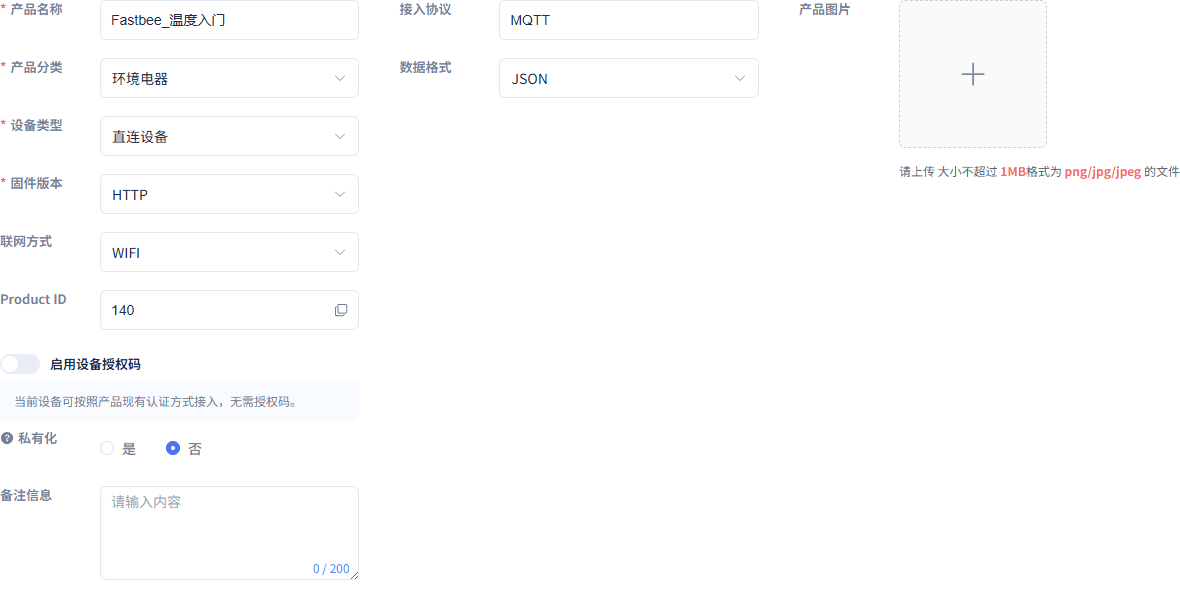The image size is (1180, 598).
Task: Click the 设备类型 label
Action: click(x=37, y=126)
